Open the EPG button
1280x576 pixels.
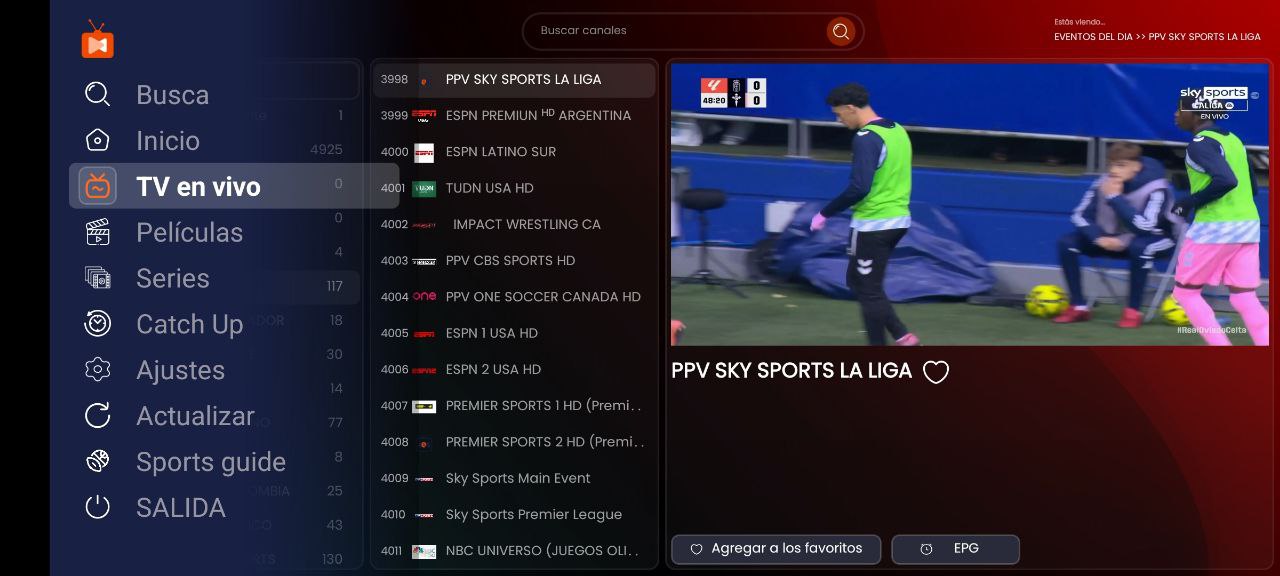click(955, 549)
